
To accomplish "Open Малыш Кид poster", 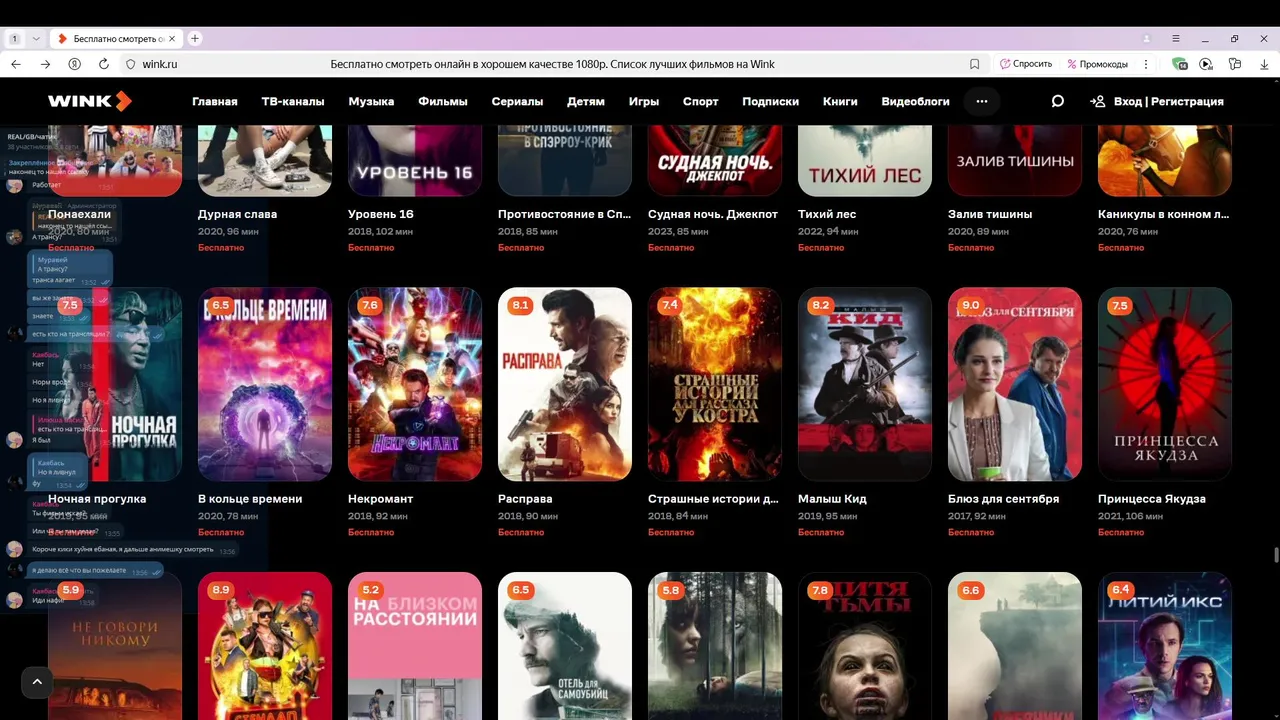I will tap(865, 384).
